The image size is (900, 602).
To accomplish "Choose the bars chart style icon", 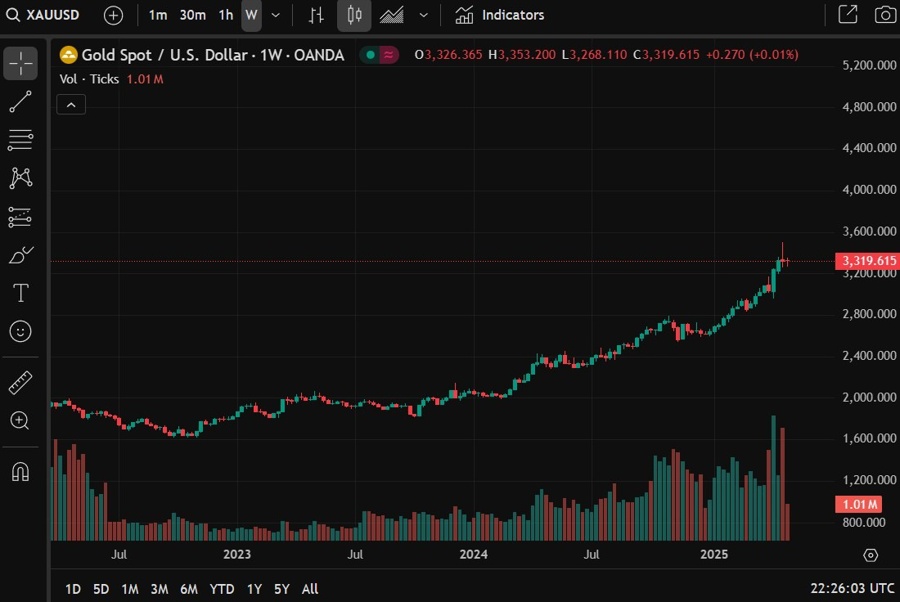I will click(316, 15).
